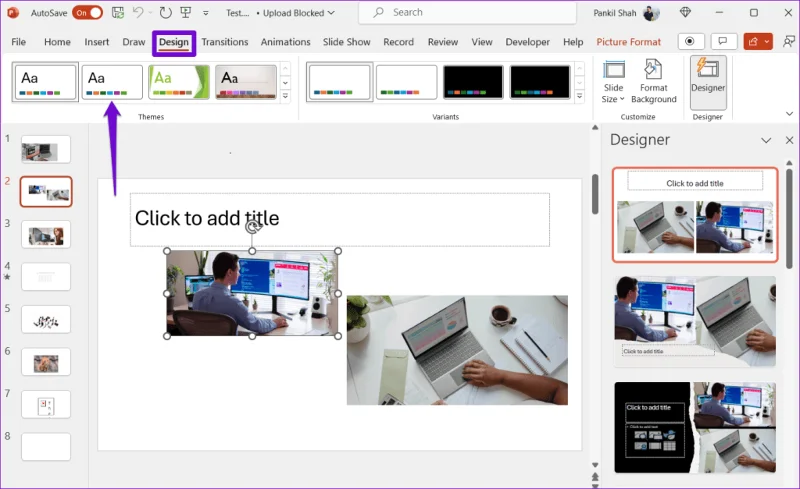Select slide 8 blank thumbnail
The width and height of the screenshot is (800, 489).
(46, 447)
